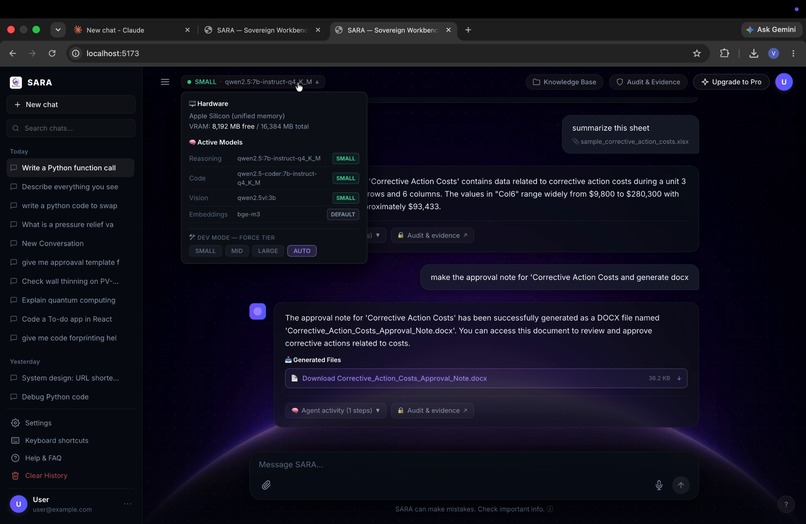Open Chrome's three-dot menu
Viewport: 806px width, 524px height.
click(793, 53)
